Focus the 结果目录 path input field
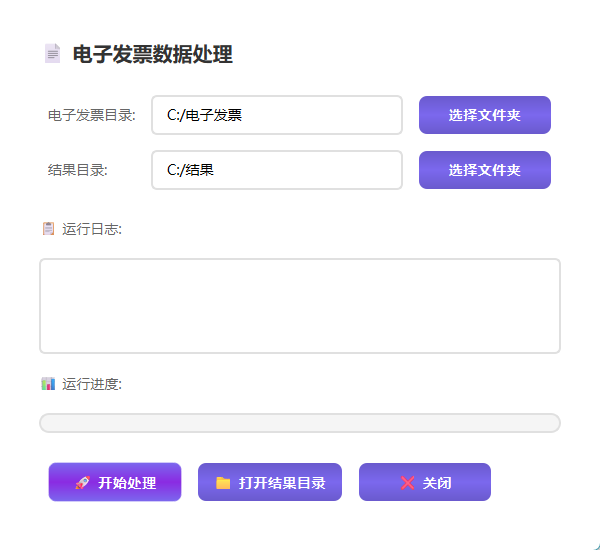 (277, 170)
